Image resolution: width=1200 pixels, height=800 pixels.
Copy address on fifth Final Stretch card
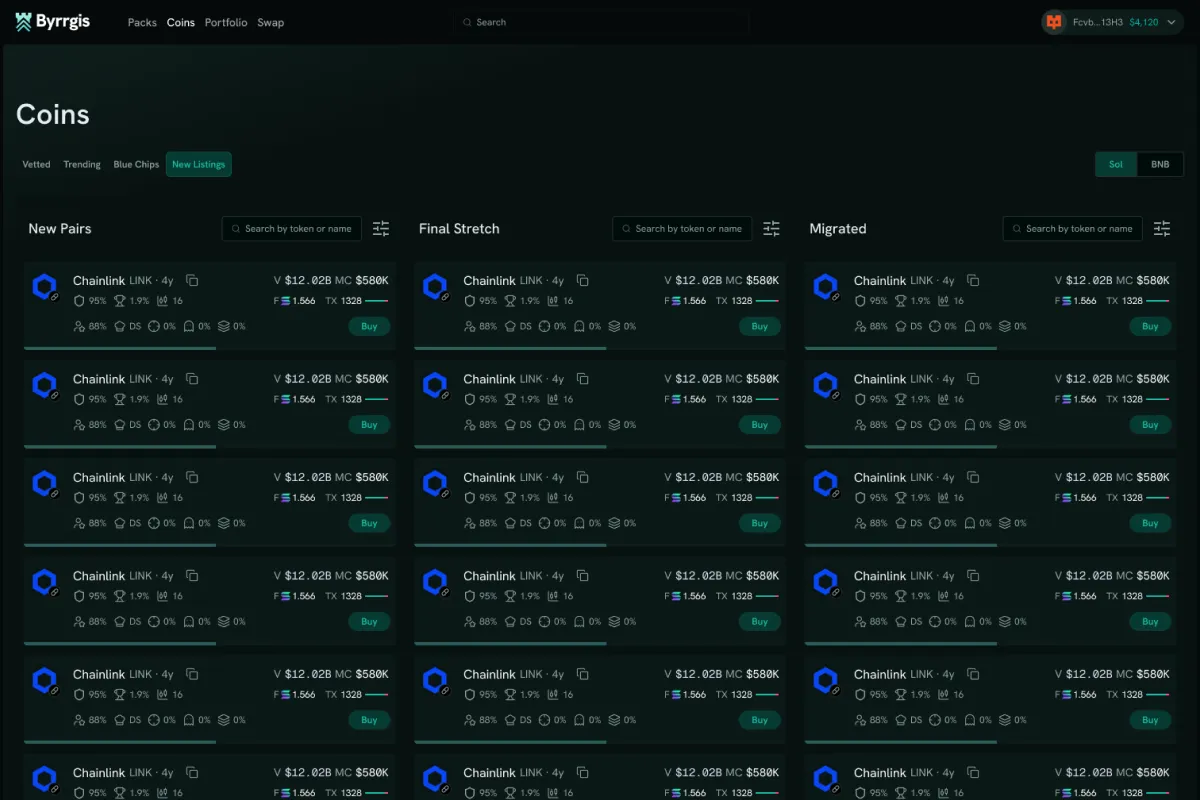coord(582,675)
